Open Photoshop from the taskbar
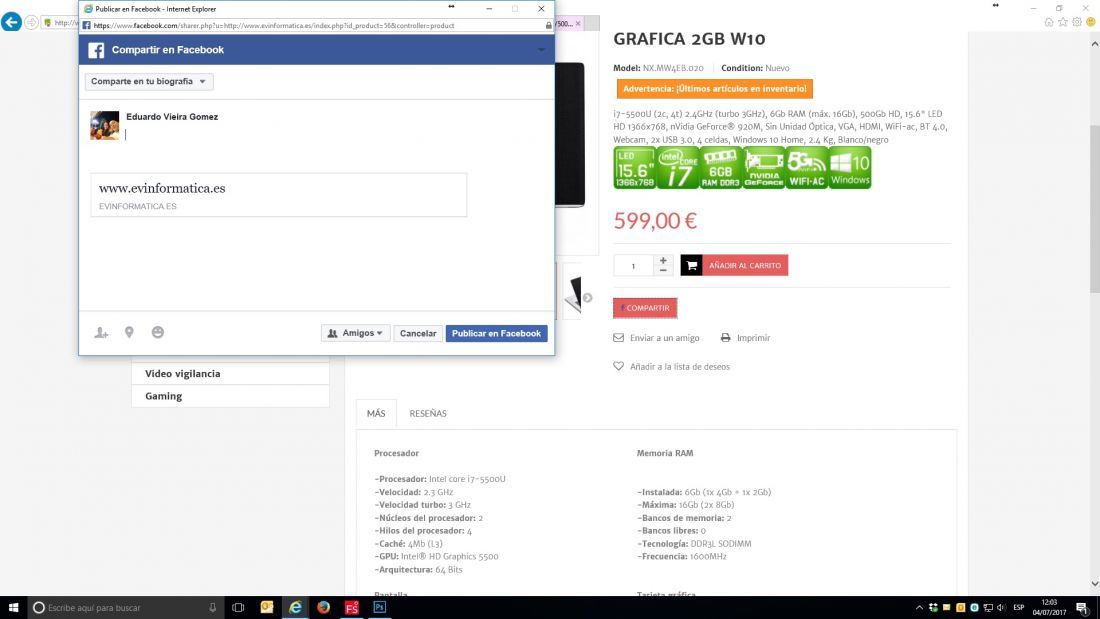 point(380,608)
